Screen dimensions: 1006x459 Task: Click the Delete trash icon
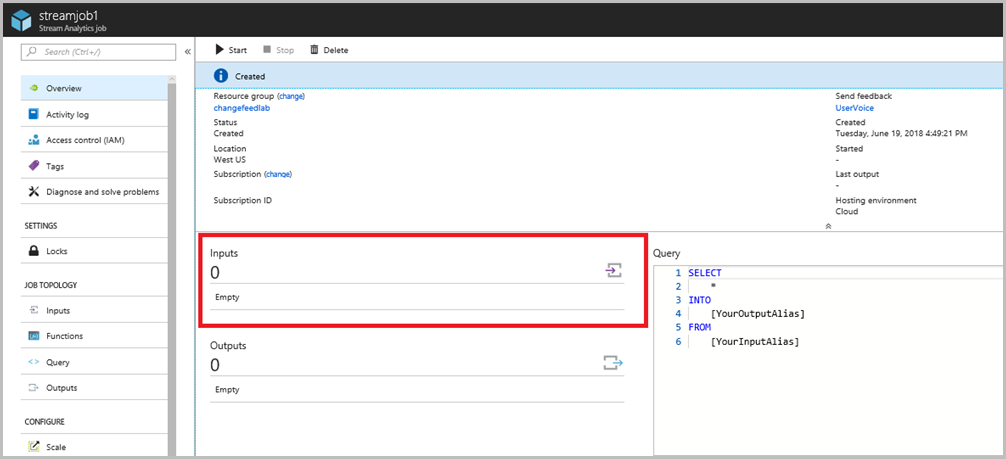point(314,49)
